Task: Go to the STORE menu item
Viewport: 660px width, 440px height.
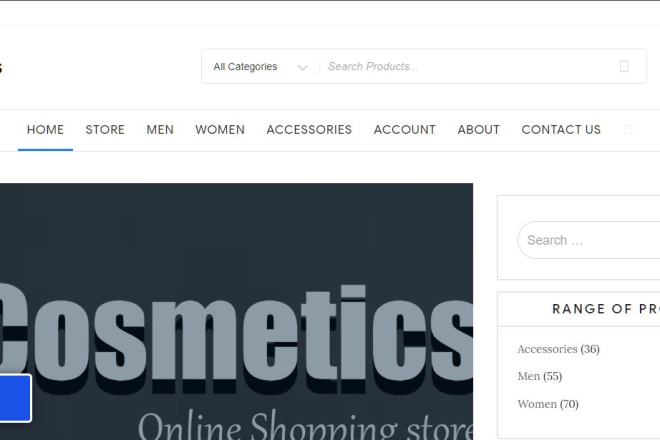Action: coord(105,130)
